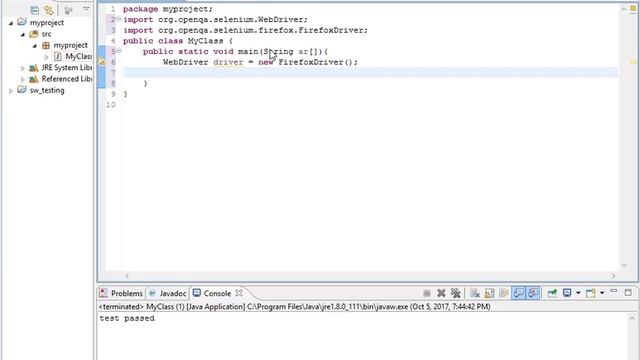This screenshot has height=360, width=640.
Task: Fold the main method at line 5
Action: pos(118,51)
